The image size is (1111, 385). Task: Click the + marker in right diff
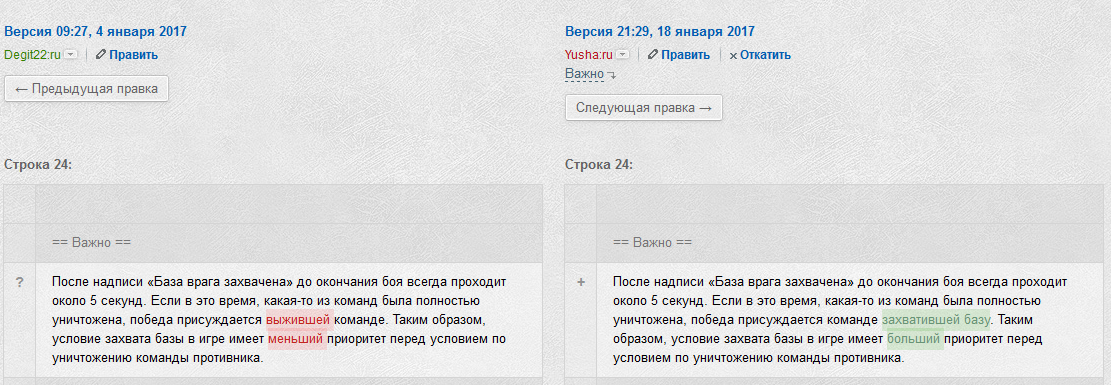pyautogui.click(x=581, y=282)
